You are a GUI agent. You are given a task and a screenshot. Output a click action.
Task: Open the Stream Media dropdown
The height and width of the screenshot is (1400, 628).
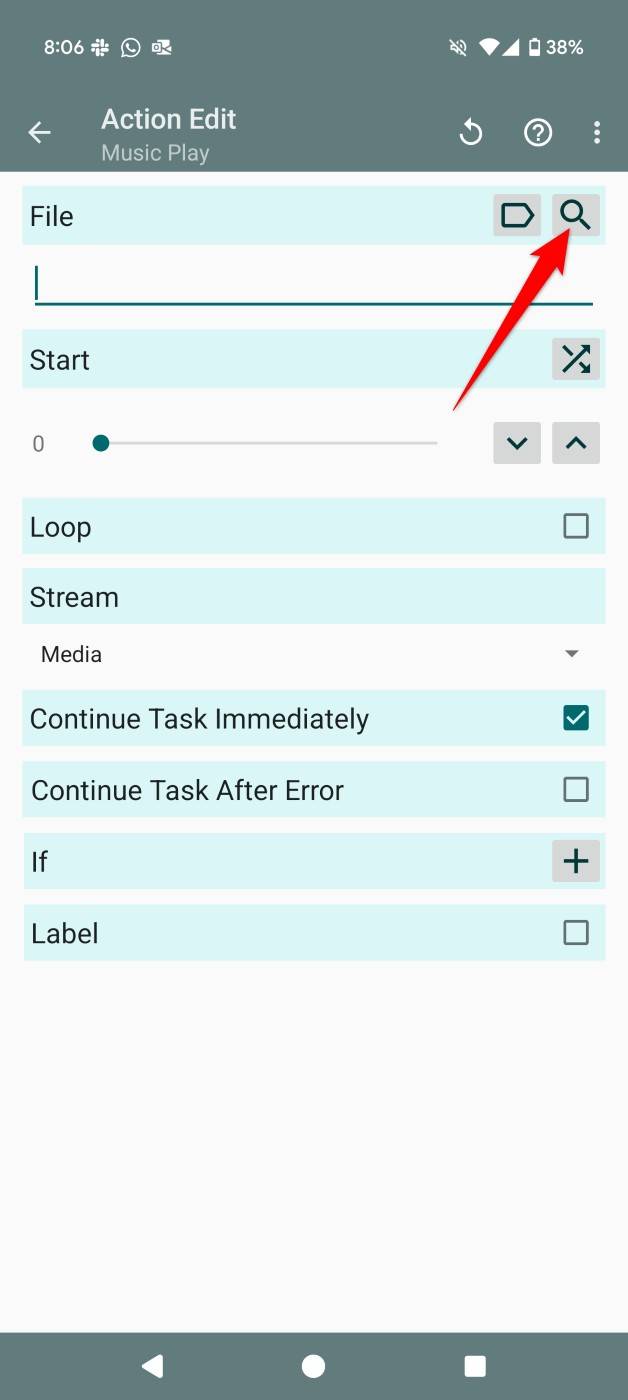312,654
